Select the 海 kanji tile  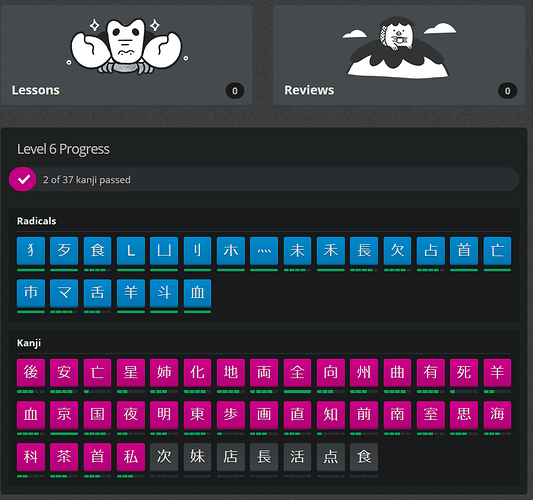[497, 415]
